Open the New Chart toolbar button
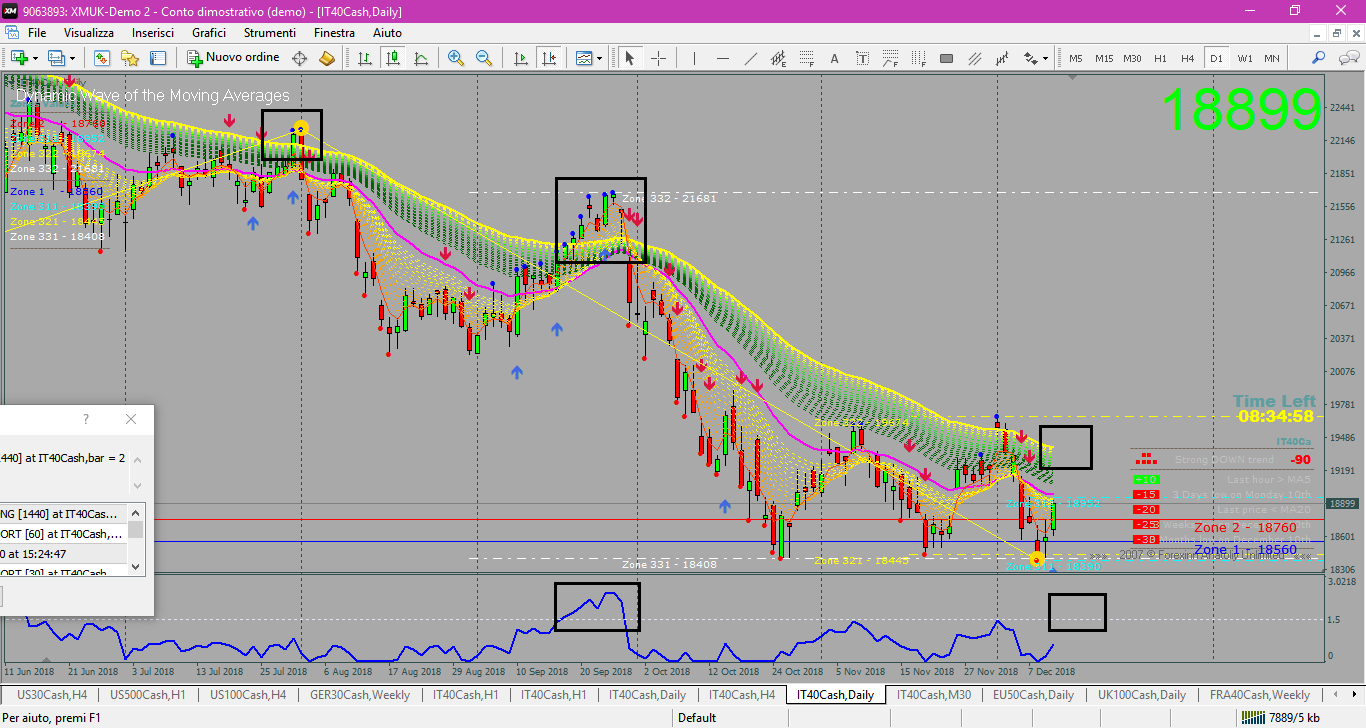Screen dimensions: 1366x728 click(20, 58)
